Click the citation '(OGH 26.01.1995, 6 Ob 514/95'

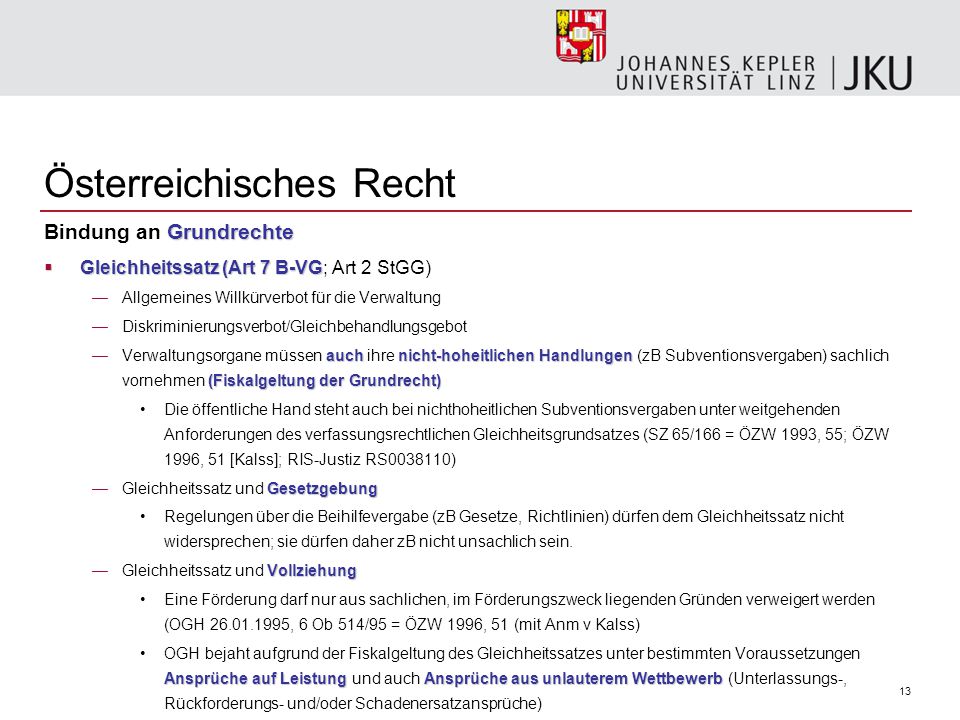coord(275,624)
